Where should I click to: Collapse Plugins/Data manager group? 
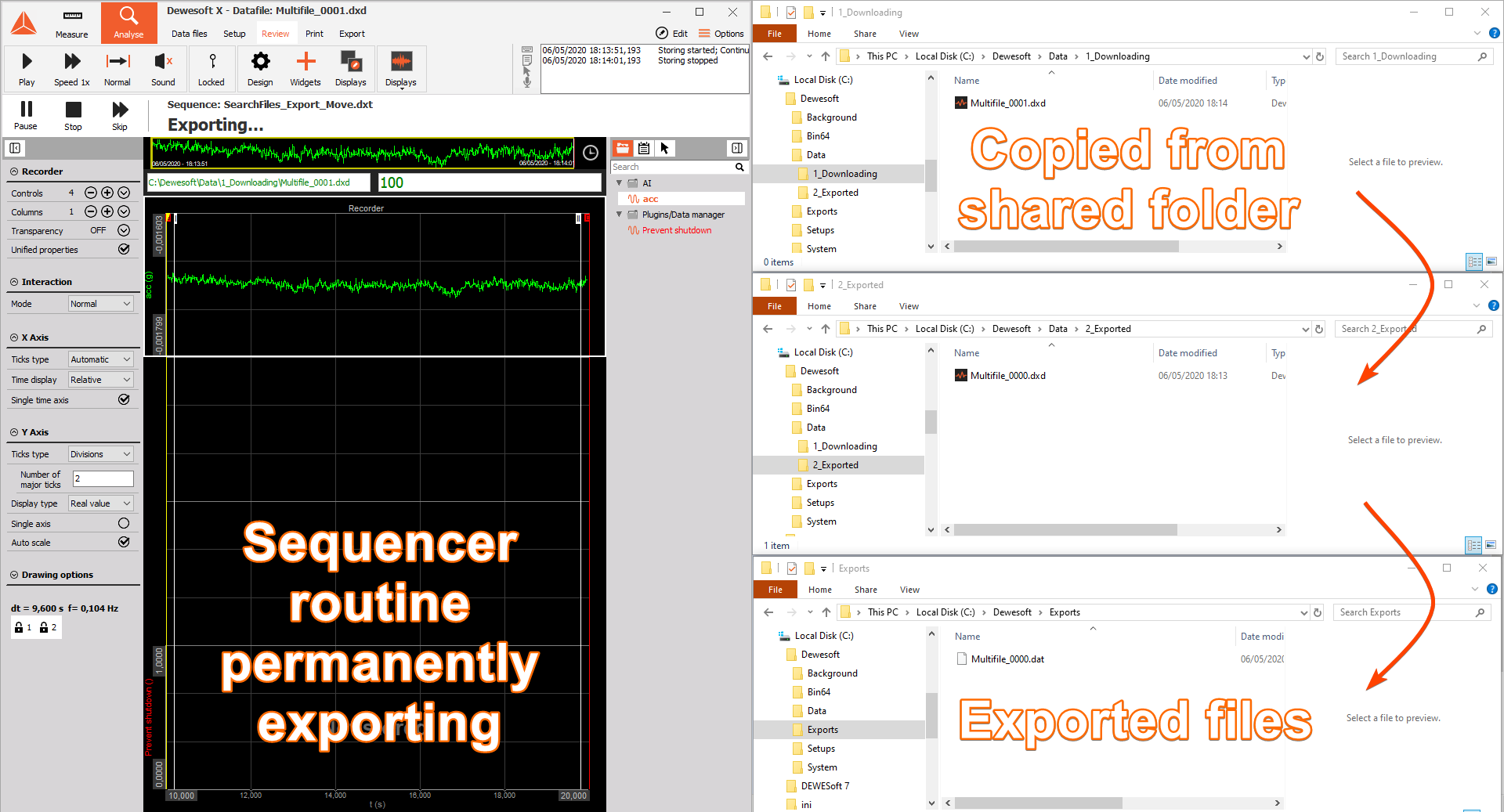pos(619,214)
